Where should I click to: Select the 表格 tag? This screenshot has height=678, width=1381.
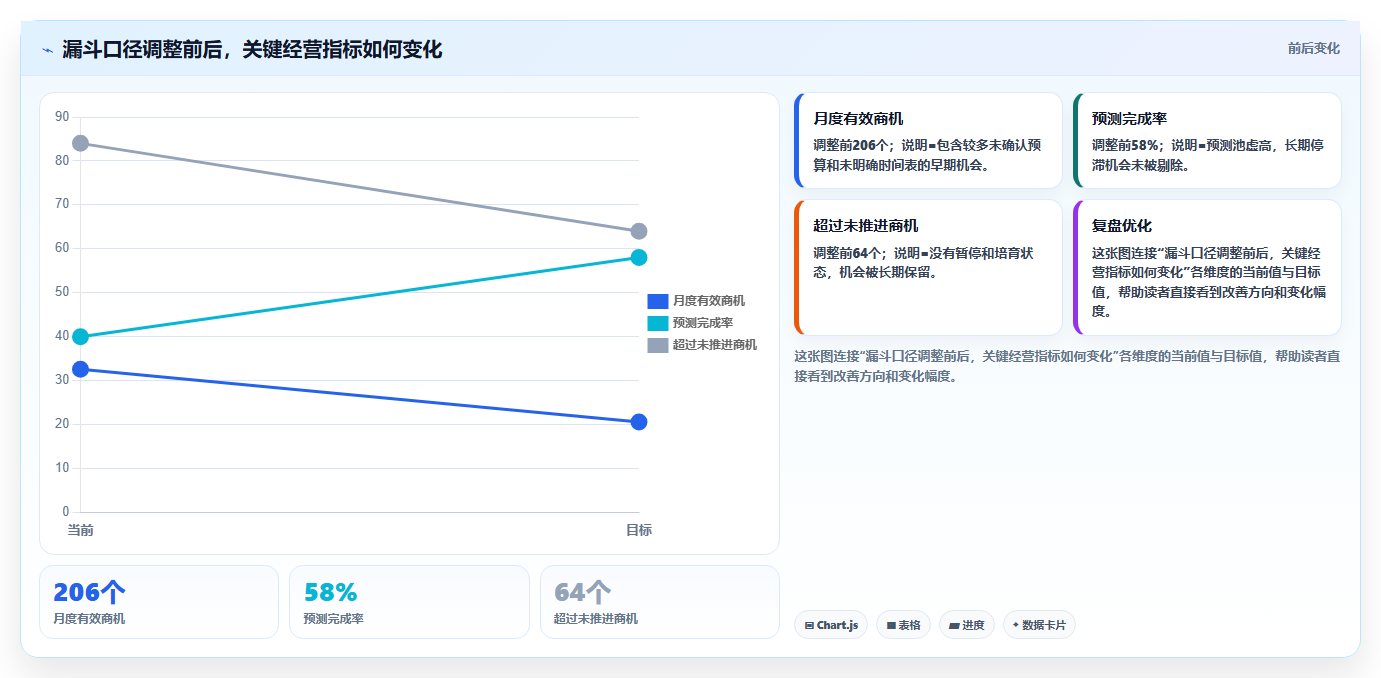coord(903,625)
